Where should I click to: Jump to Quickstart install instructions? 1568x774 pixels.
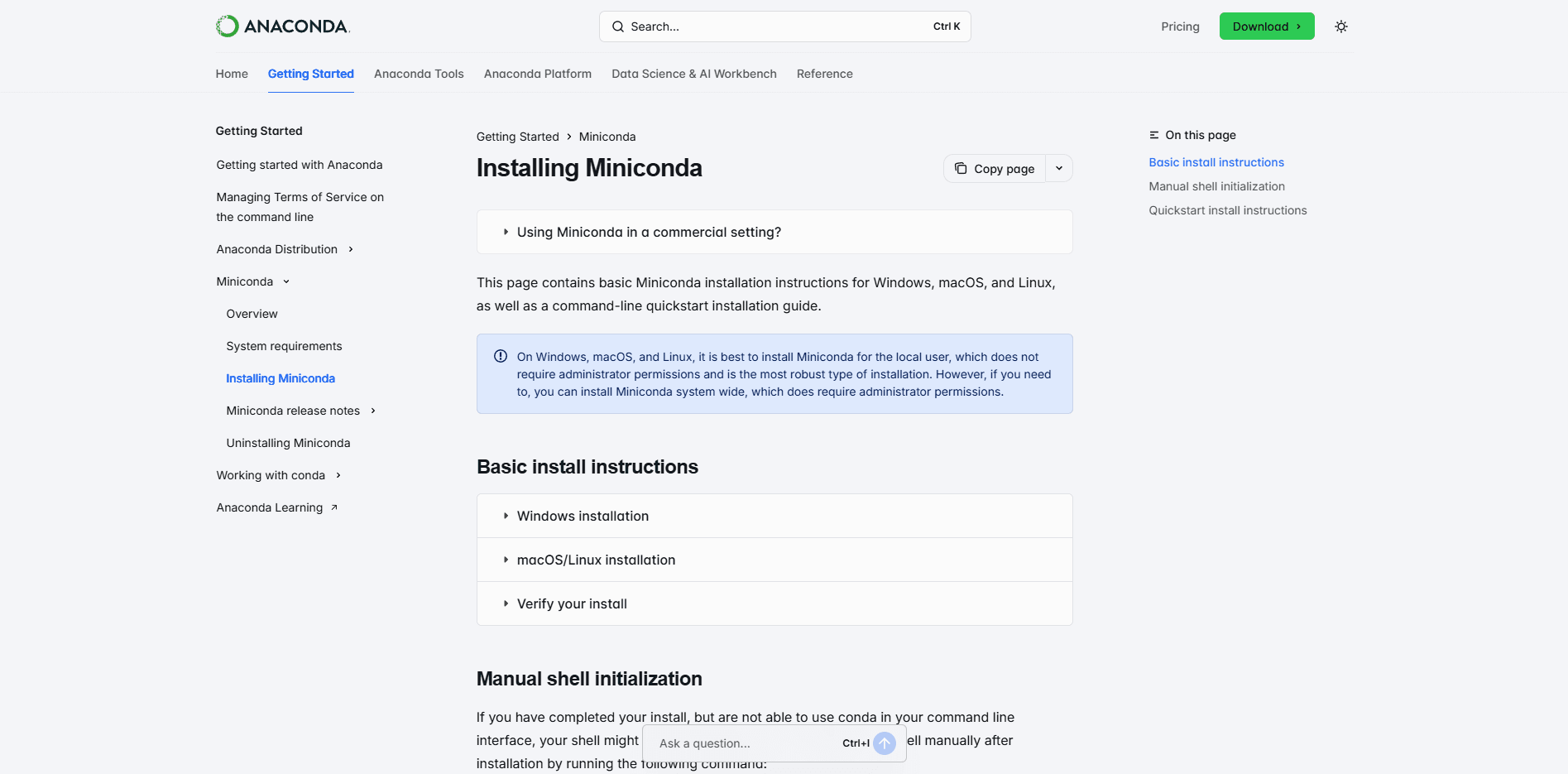pos(1228,210)
